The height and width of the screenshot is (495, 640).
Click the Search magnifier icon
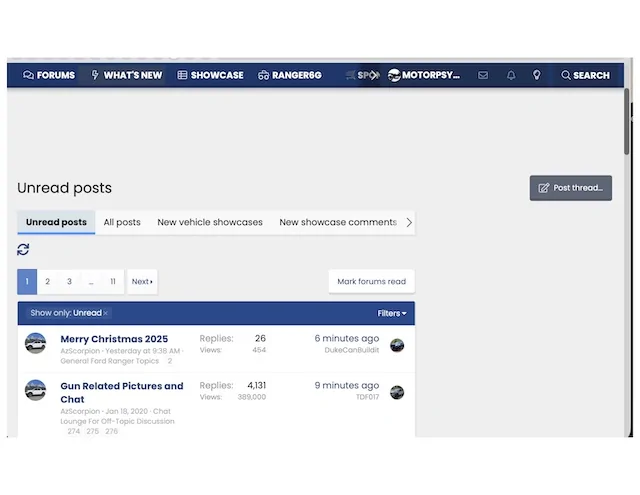tap(565, 75)
